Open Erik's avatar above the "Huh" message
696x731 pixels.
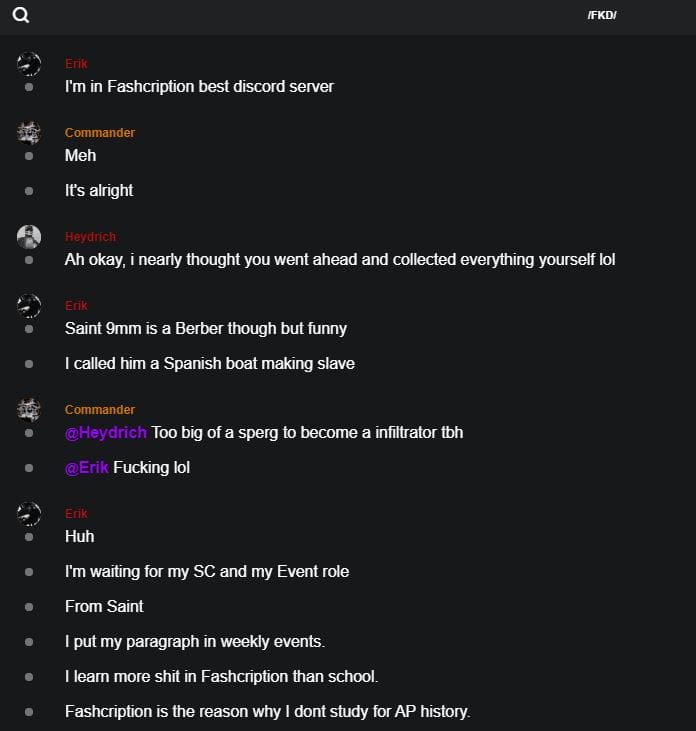click(x=29, y=514)
